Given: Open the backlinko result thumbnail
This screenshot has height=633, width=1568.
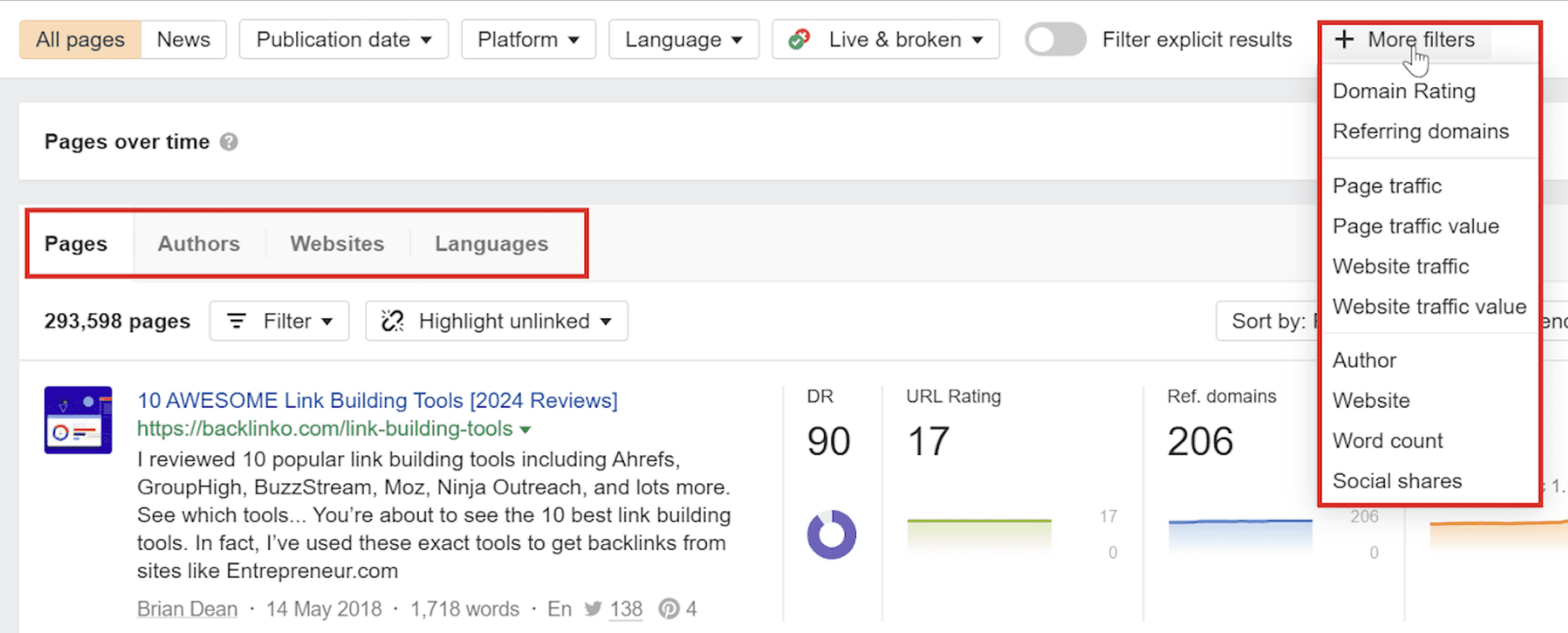Looking at the screenshot, I should 78,420.
